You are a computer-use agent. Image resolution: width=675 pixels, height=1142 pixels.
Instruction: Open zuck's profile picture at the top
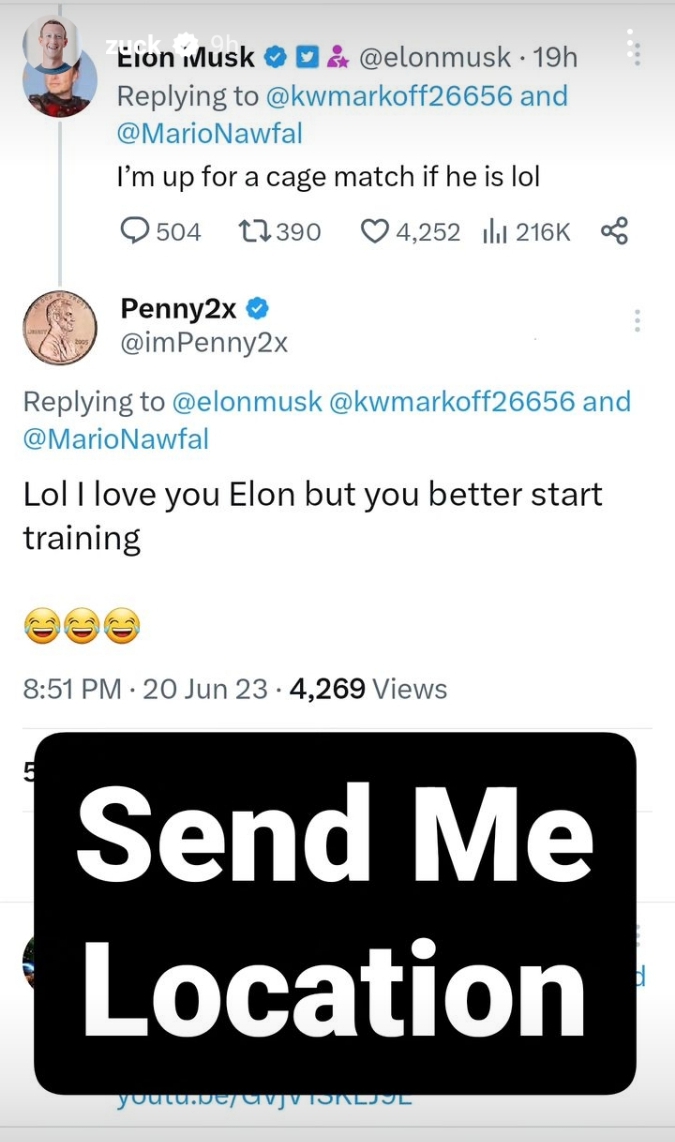[50, 41]
